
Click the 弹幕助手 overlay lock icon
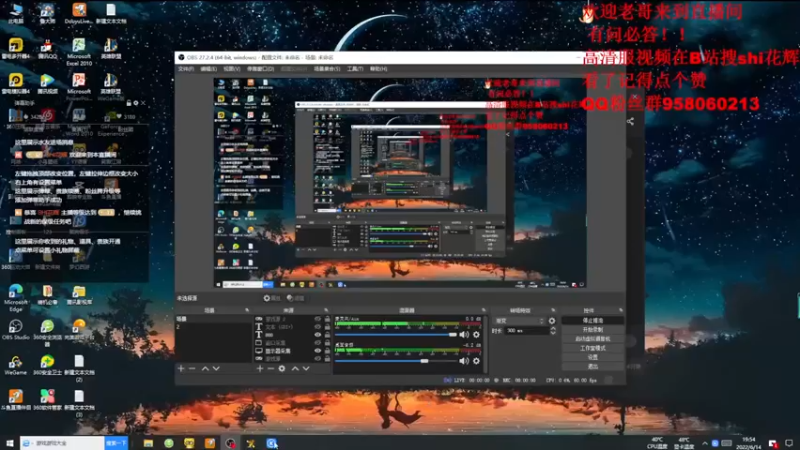point(129,103)
